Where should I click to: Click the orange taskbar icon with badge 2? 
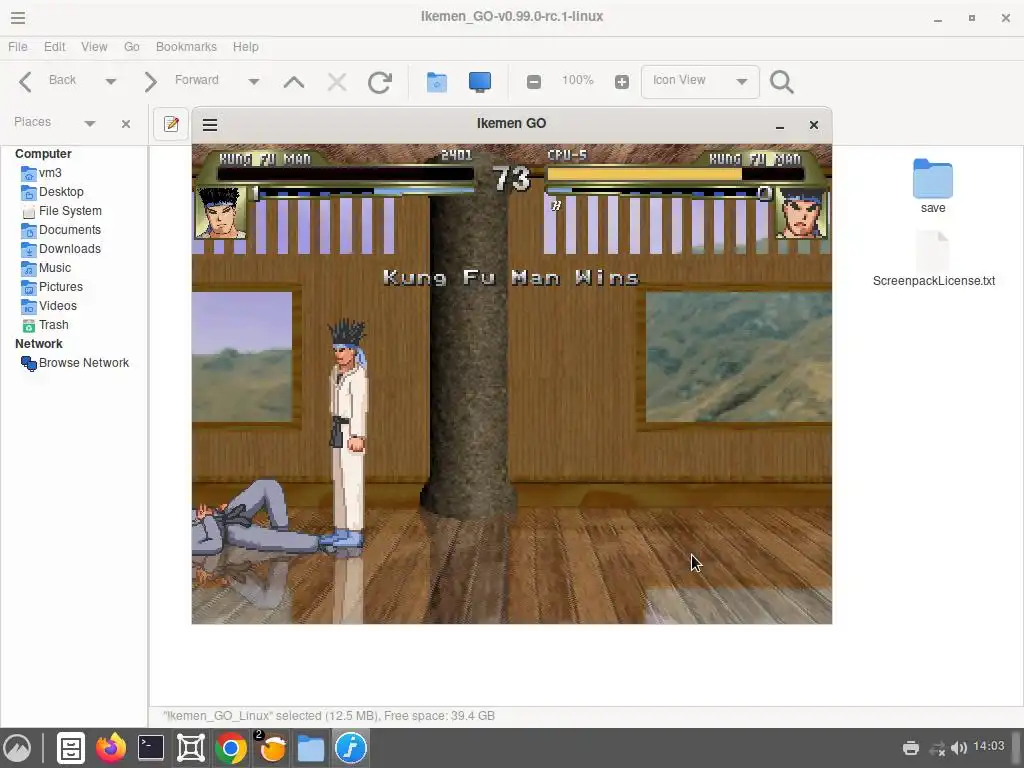coord(272,748)
